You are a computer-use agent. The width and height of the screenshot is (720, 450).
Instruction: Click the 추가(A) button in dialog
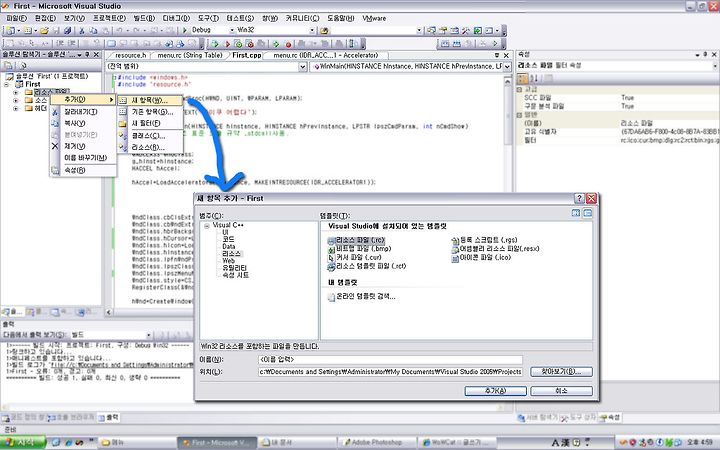pos(495,391)
